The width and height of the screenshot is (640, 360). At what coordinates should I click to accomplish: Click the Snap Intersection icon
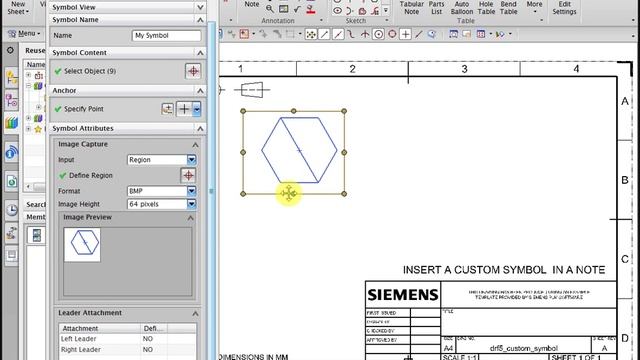[x=365, y=34]
